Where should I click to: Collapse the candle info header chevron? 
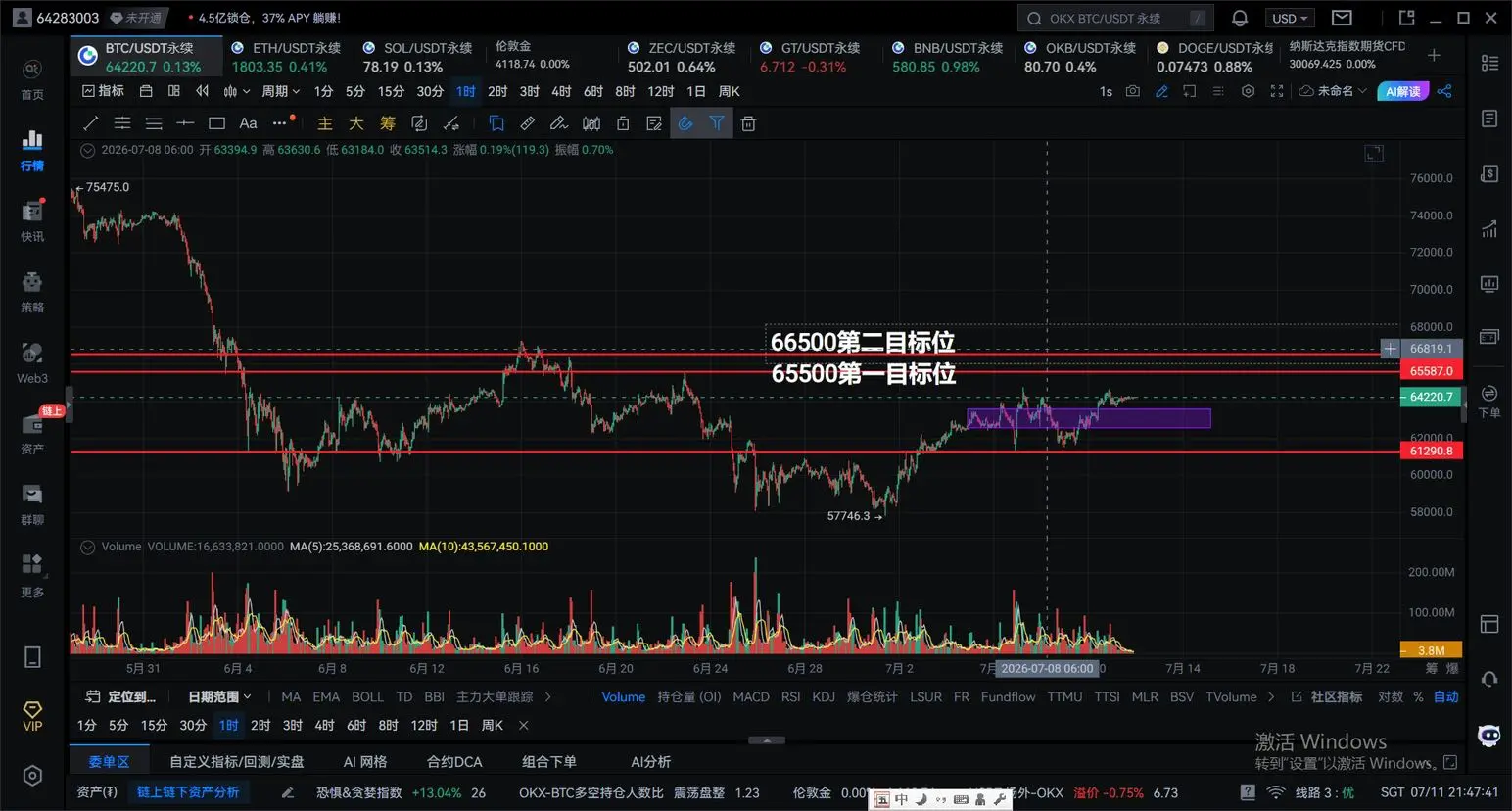[x=87, y=150]
